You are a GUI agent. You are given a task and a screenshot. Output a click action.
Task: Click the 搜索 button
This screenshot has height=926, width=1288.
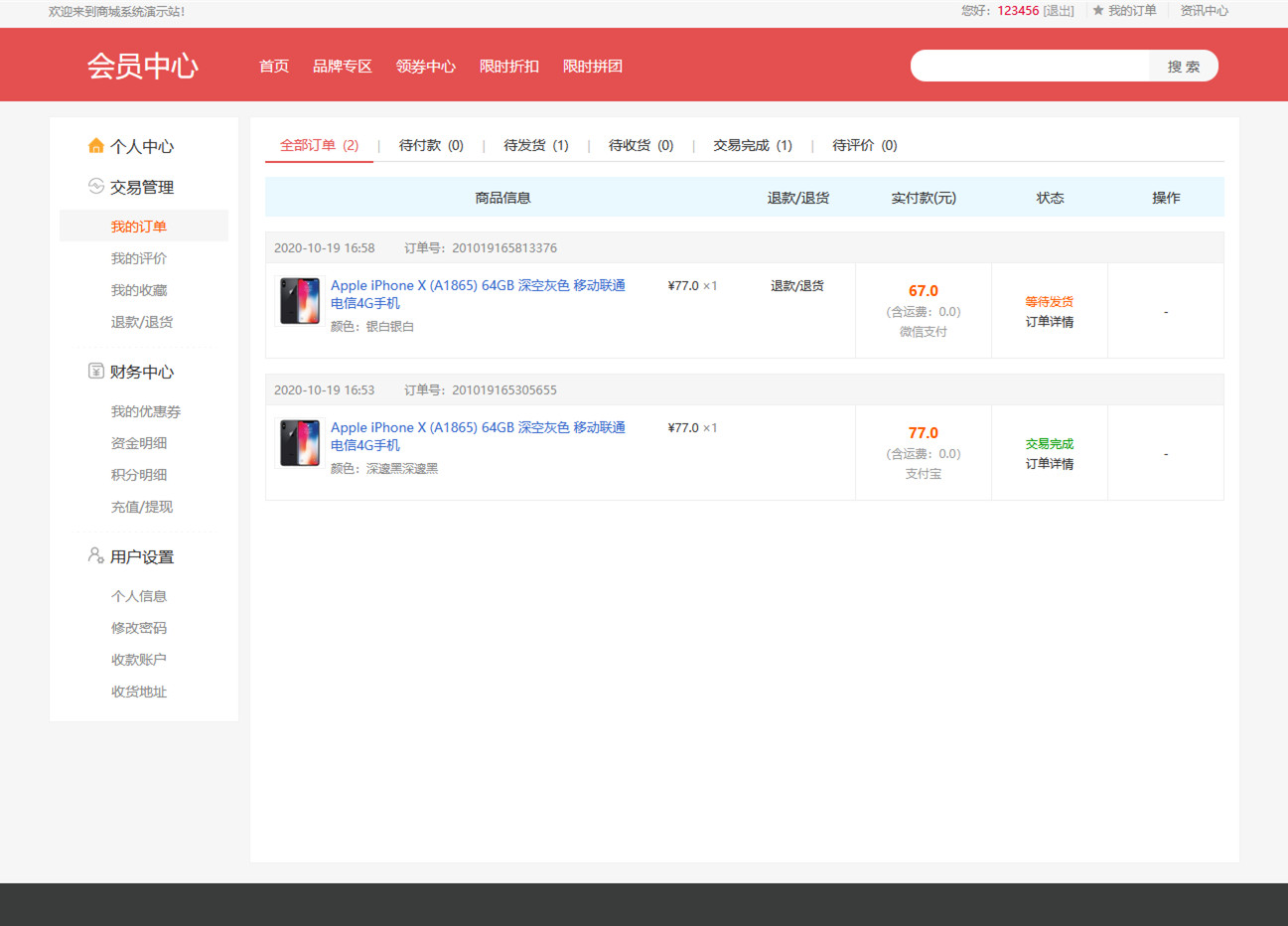point(1184,67)
